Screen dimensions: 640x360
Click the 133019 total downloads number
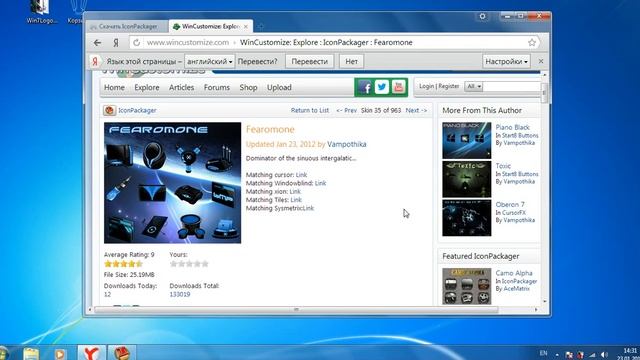(180, 294)
